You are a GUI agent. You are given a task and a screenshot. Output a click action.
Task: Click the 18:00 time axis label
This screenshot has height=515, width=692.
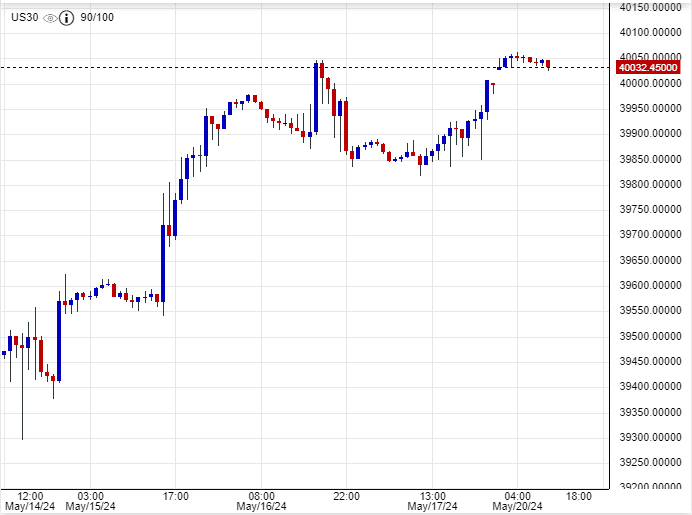tap(577, 496)
